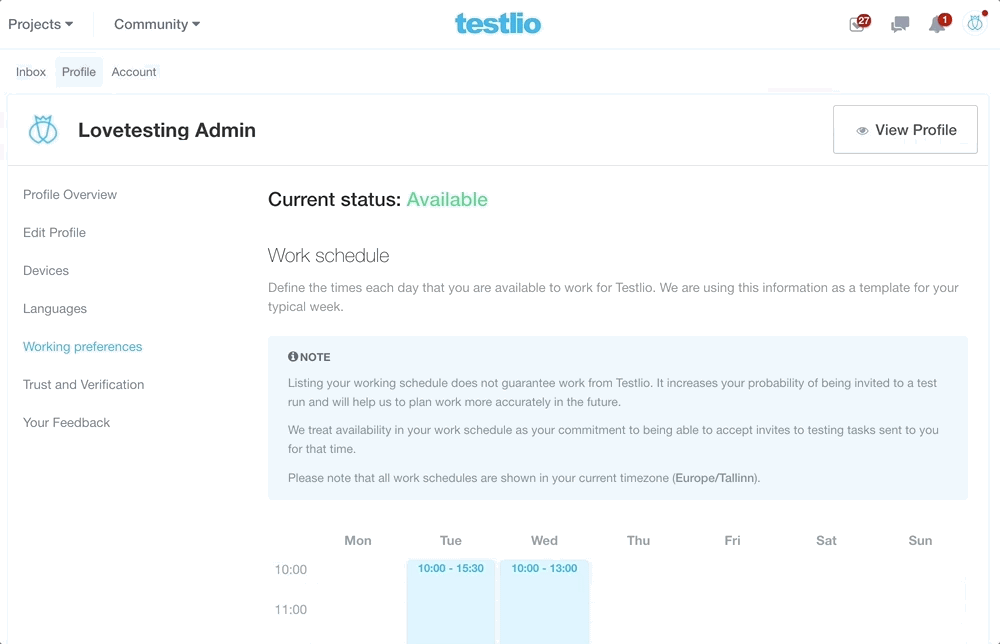Switch to the Account tab
Image resolution: width=1000 pixels, height=644 pixels.
(x=134, y=72)
